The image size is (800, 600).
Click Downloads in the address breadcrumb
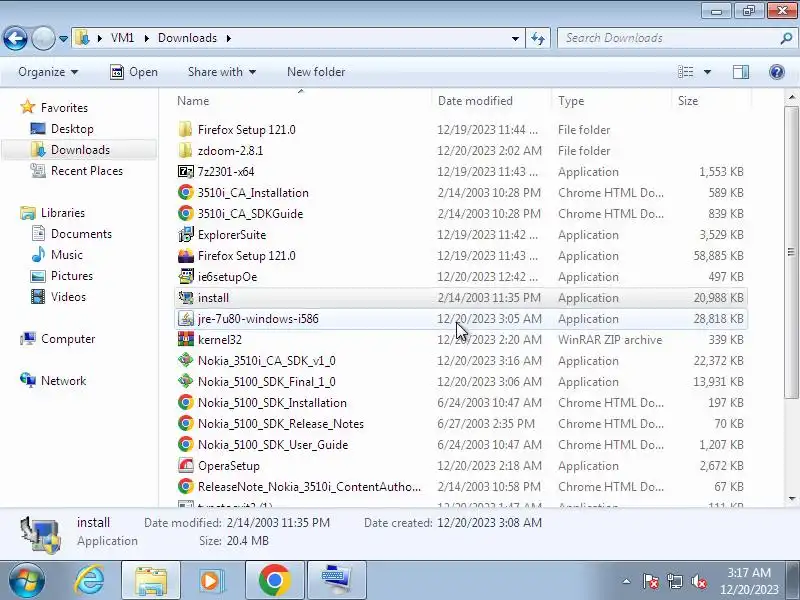187,38
